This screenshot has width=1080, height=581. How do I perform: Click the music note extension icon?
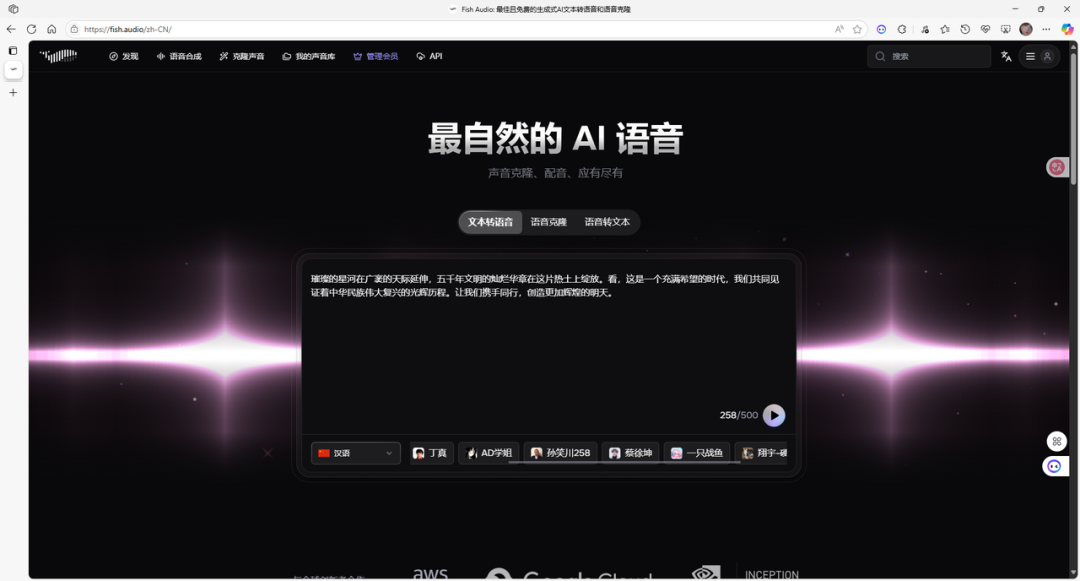tap(924, 29)
